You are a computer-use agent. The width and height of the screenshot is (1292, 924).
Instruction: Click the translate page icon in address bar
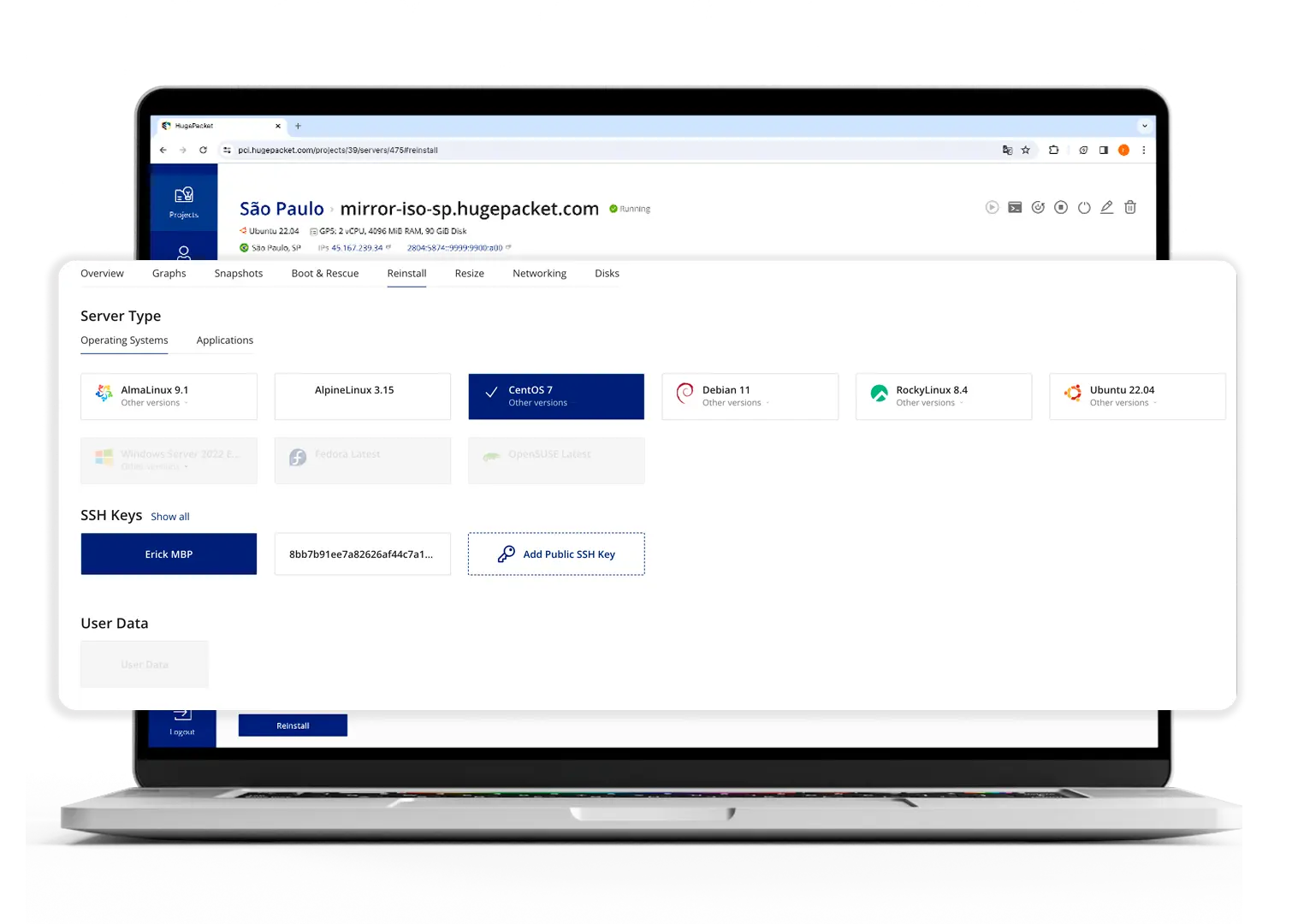(x=1007, y=150)
